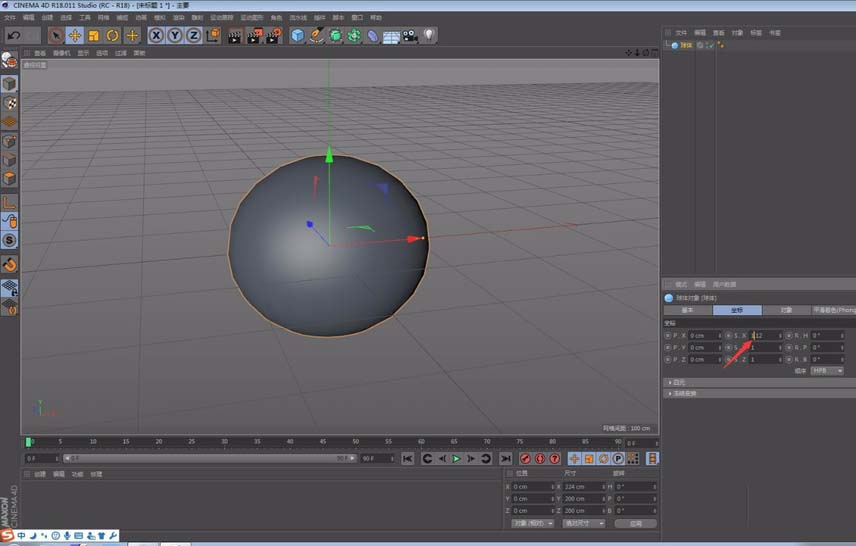Expand the 四元 section in attributes

coord(678,382)
